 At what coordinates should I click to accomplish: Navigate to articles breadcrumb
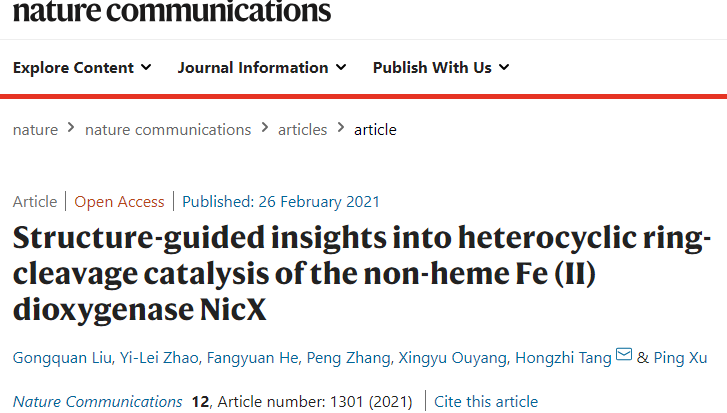302,129
